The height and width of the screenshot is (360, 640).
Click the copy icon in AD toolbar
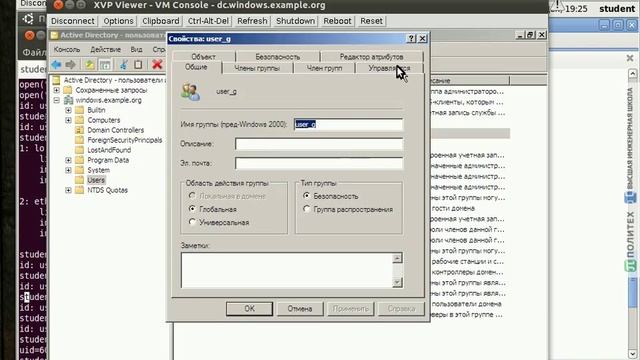pyautogui.click(x=138, y=64)
